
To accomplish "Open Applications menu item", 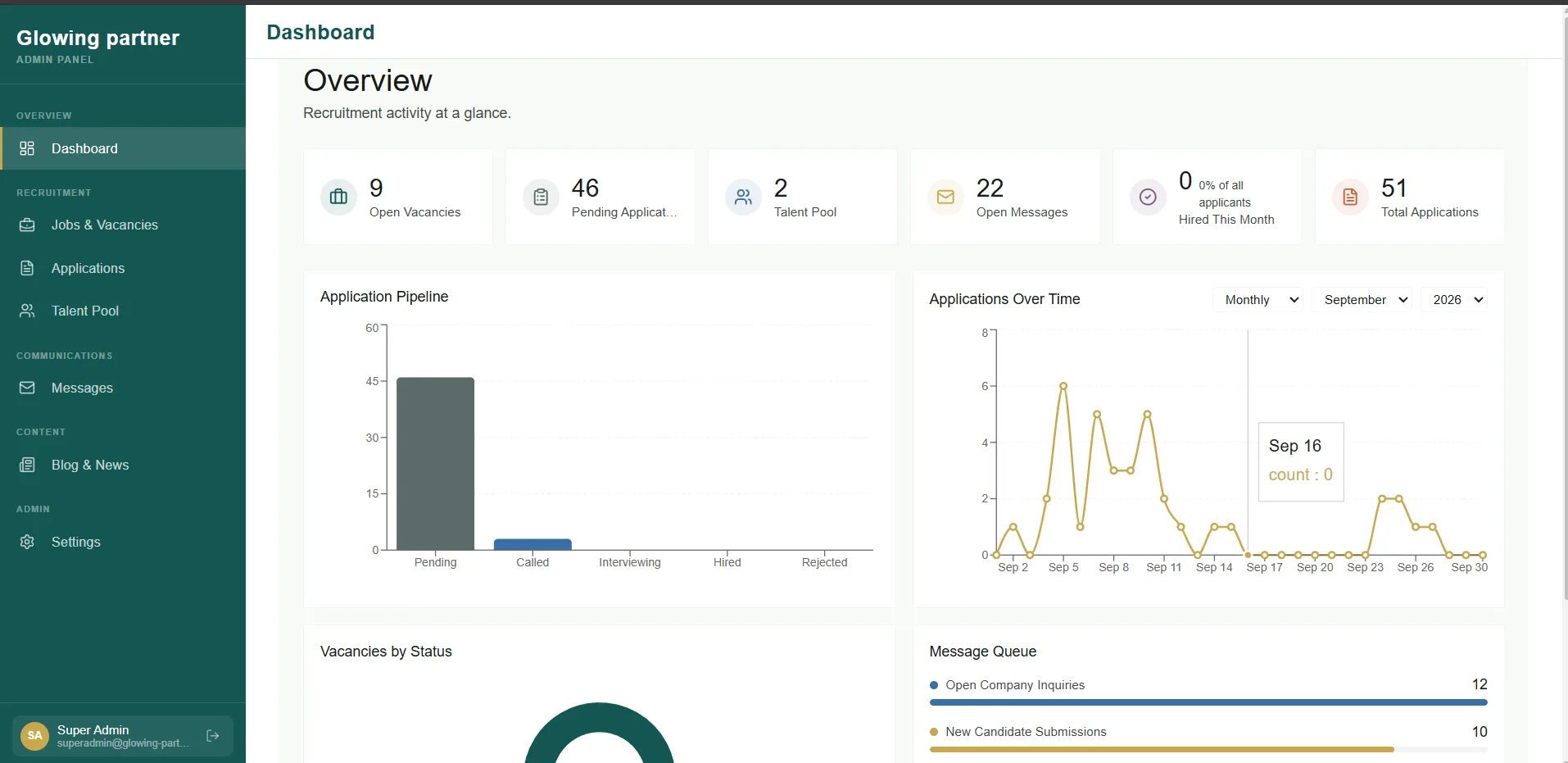I will (123, 268).
